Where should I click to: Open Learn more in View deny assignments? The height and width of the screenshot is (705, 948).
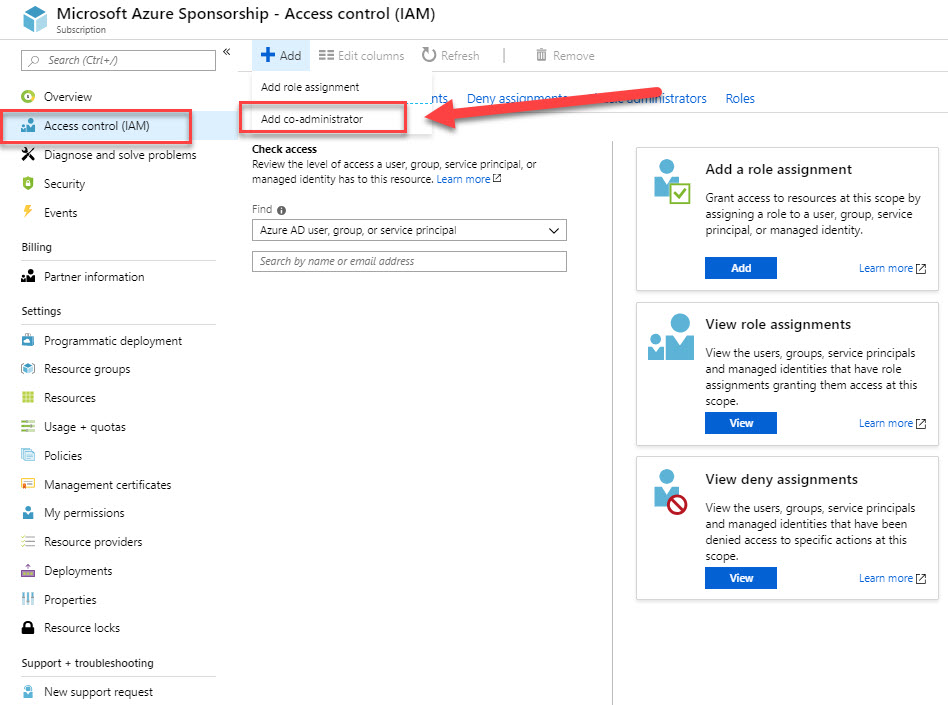[x=892, y=578]
